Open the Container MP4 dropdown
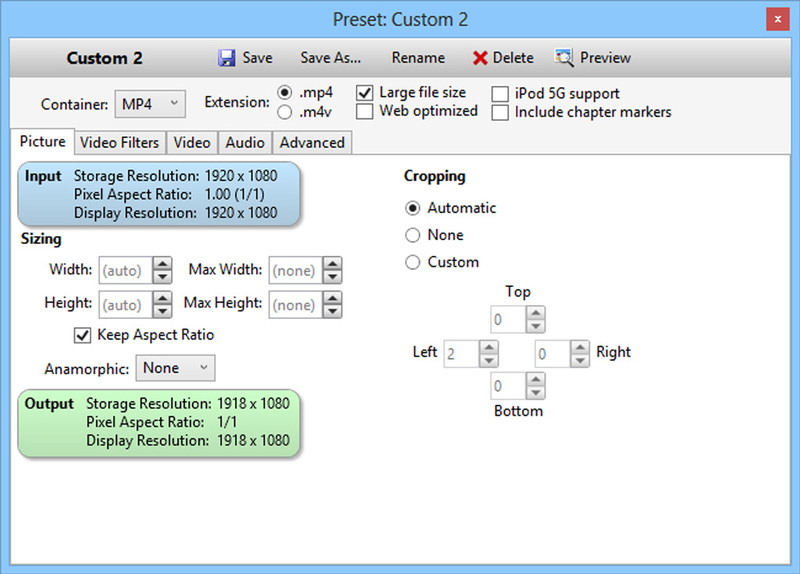800x574 pixels. click(150, 104)
